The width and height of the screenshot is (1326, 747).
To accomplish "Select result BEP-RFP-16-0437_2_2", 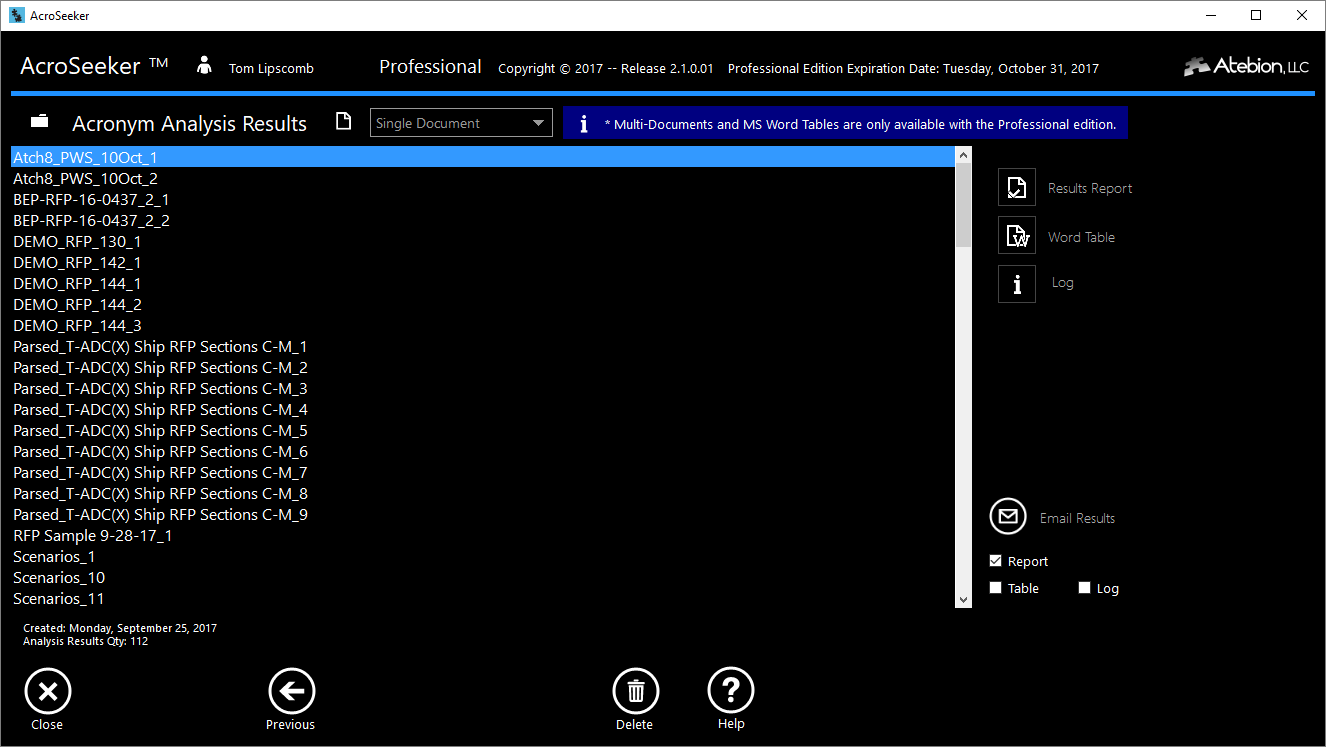I will (x=483, y=220).
